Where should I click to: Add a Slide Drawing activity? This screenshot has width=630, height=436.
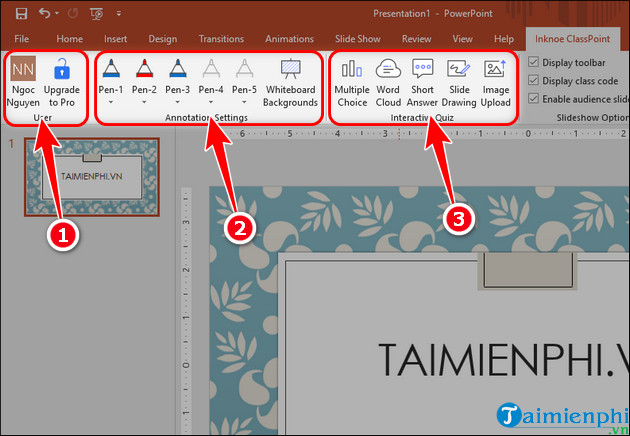[459, 83]
